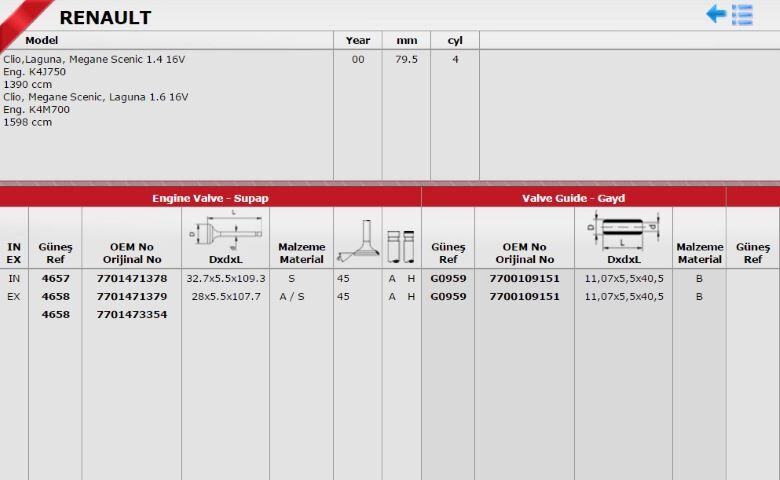Click the valve stem tip types icon
Viewport: 780px width, 480px height.
pos(401,246)
